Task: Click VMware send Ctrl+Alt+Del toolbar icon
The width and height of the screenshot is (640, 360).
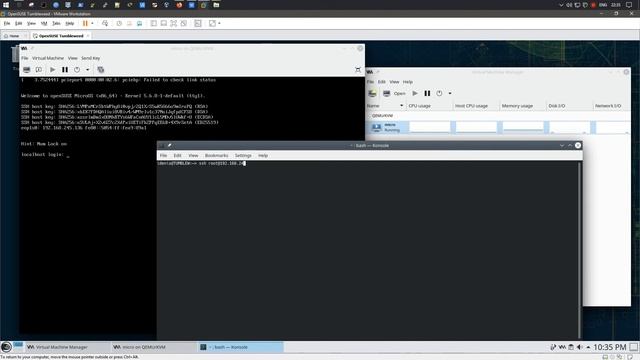Action: [x=105, y=23]
